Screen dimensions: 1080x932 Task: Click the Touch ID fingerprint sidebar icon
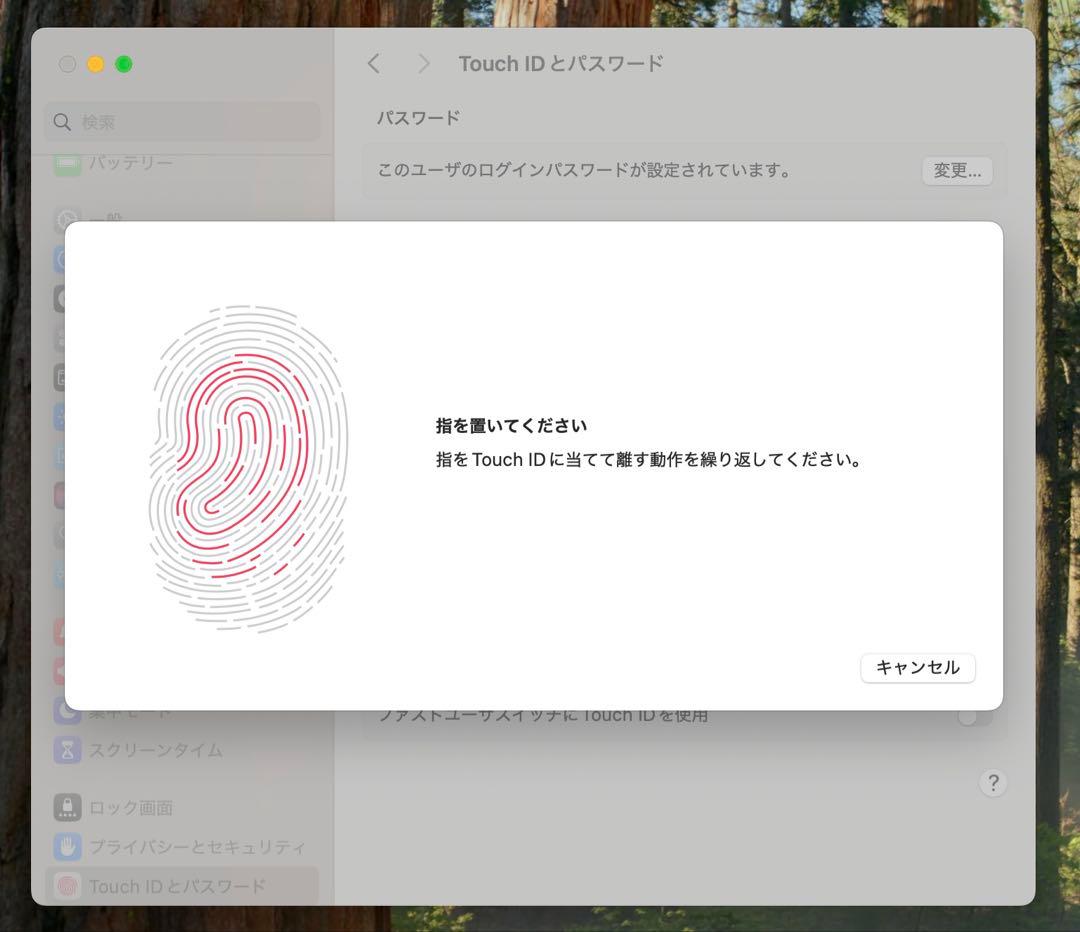68,886
